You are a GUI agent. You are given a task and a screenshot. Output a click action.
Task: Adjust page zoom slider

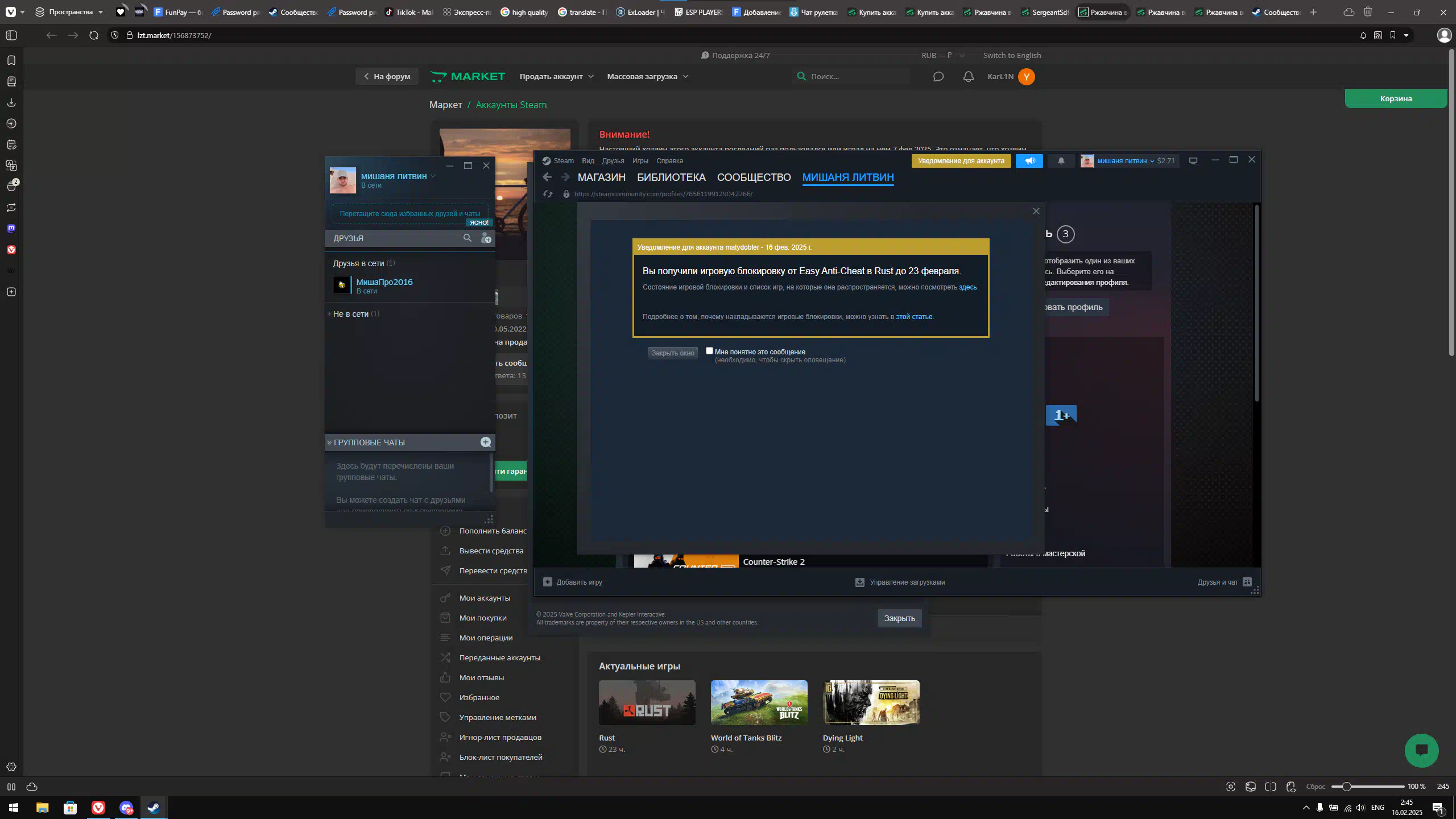click(x=1368, y=787)
